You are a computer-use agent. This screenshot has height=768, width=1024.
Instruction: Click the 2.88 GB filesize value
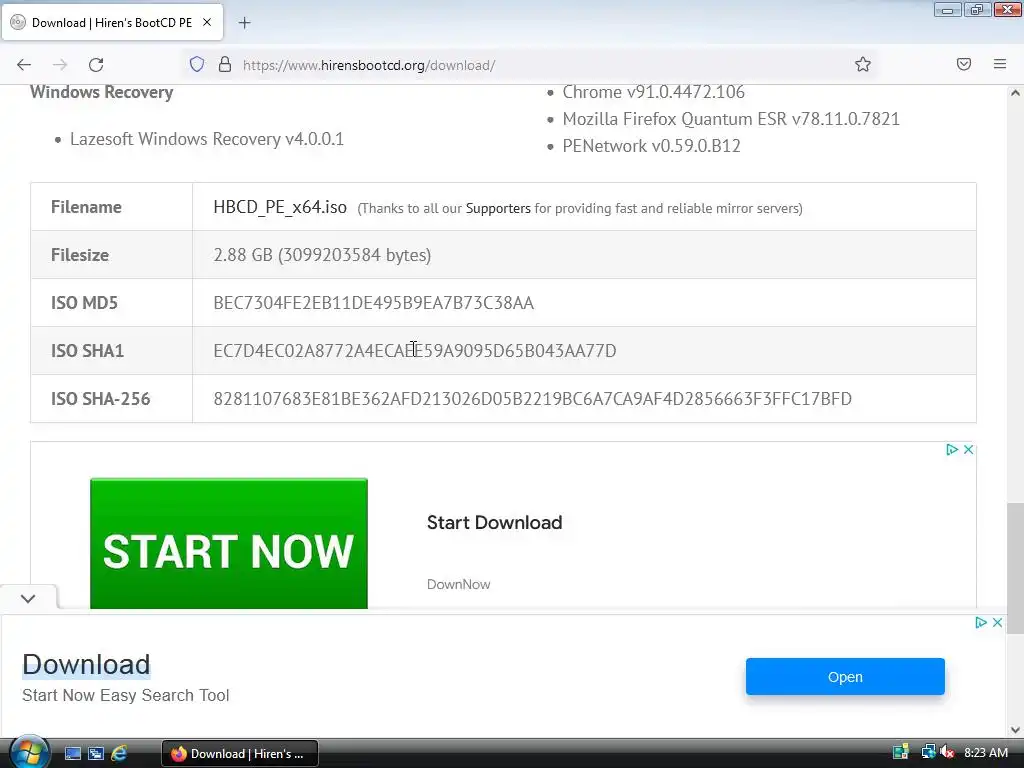[x=322, y=255]
